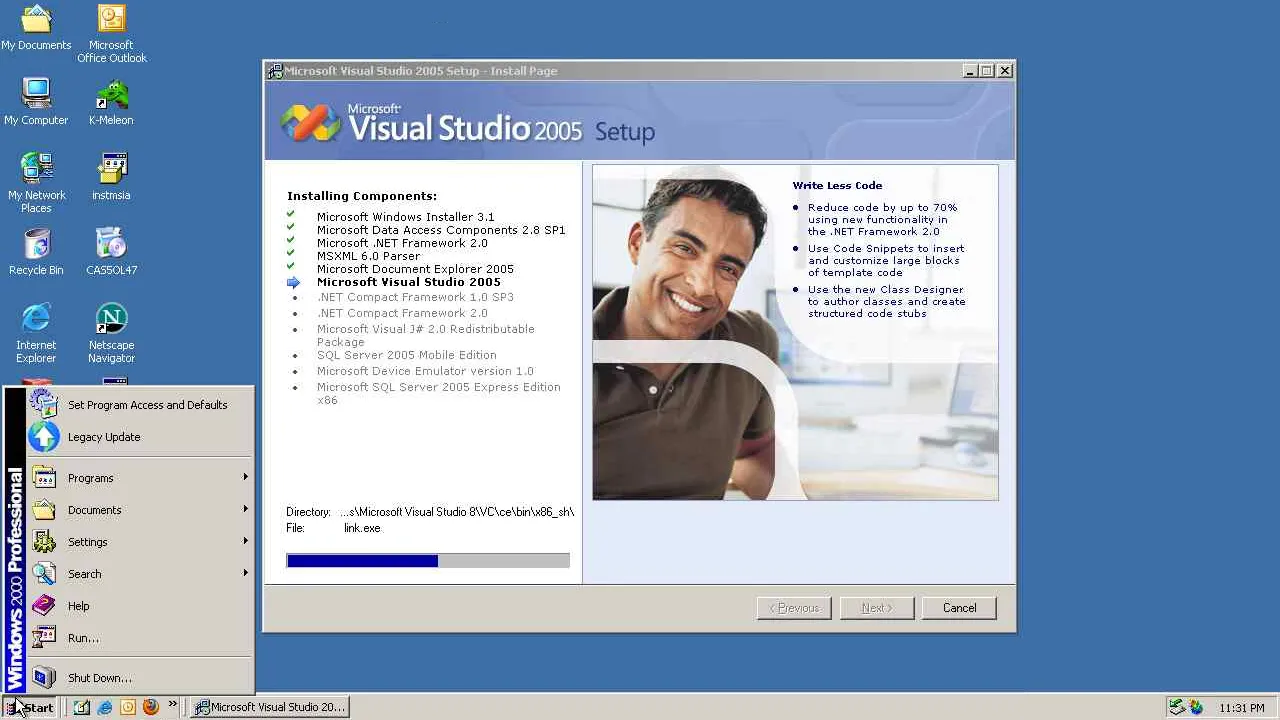The width and height of the screenshot is (1280, 720).
Task: Click 'Microsoft SQL Server 2005 Express Edition x86'
Action: 438,393
